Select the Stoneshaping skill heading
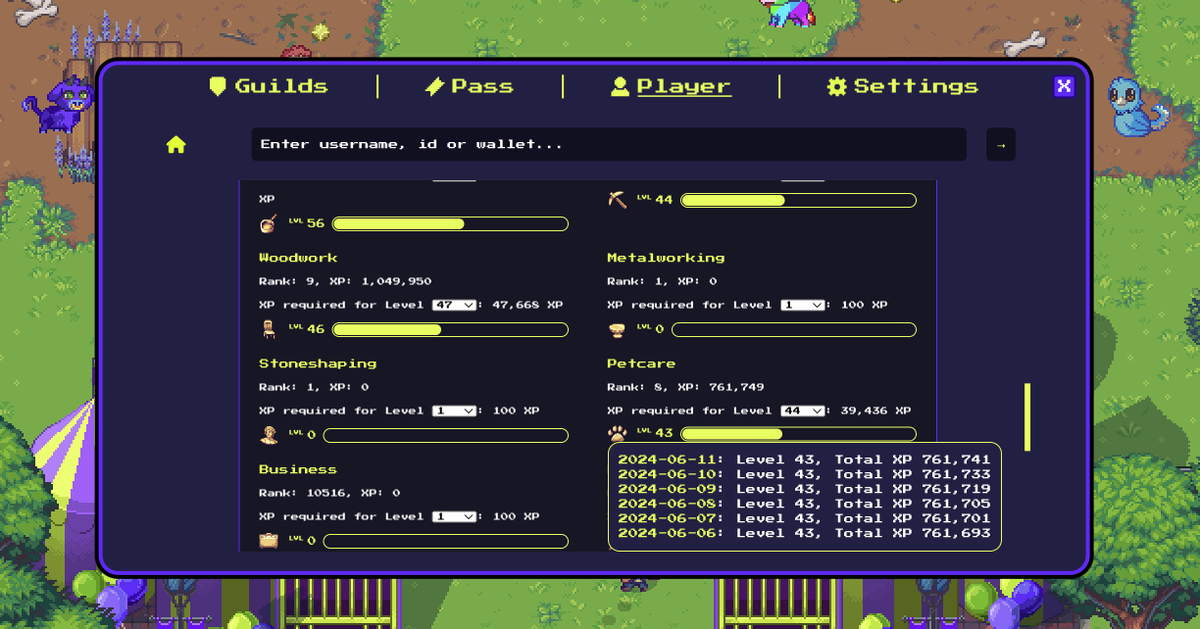This screenshot has height=629, width=1200. tap(318, 364)
